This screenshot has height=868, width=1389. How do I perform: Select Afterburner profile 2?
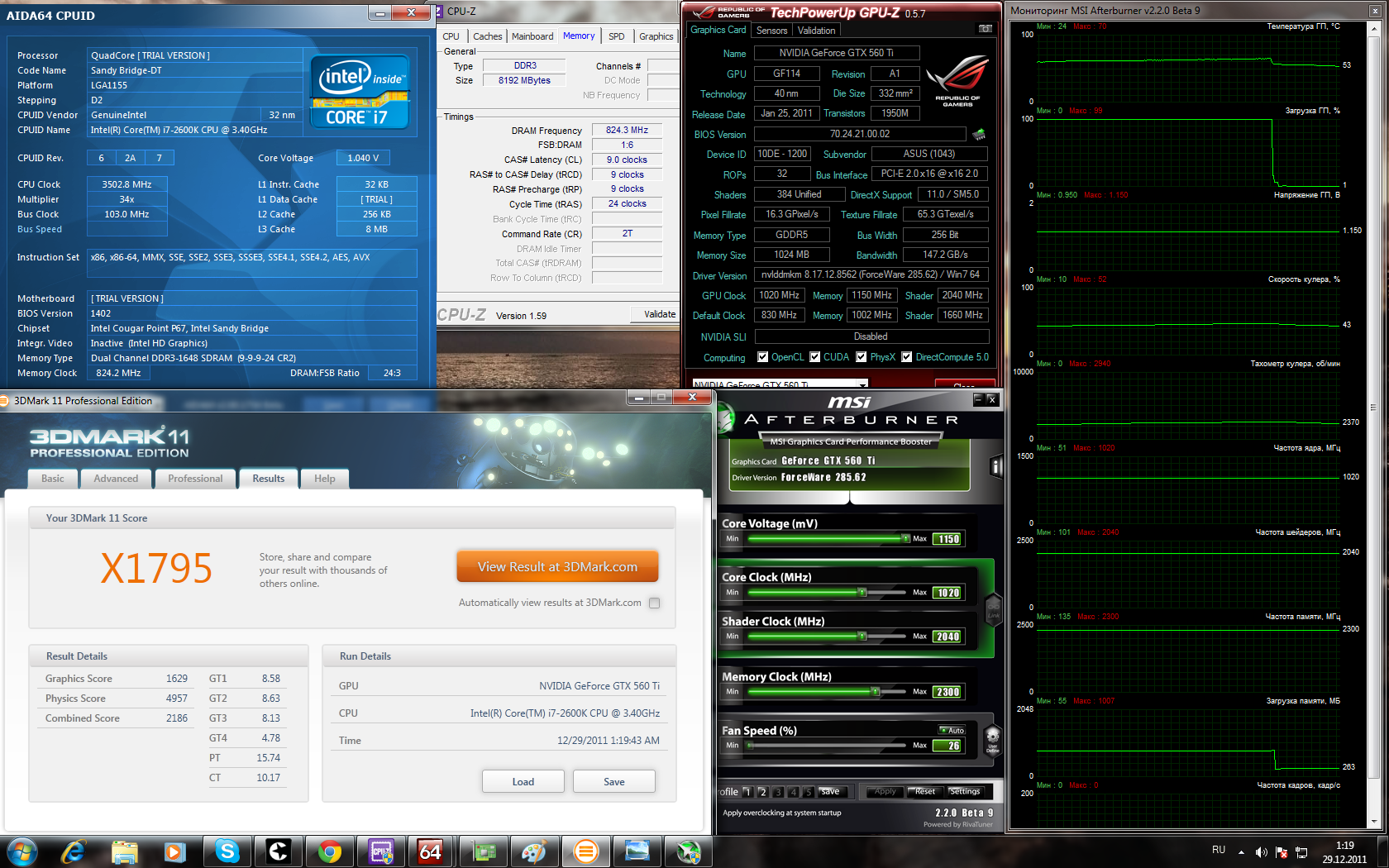click(762, 791)
